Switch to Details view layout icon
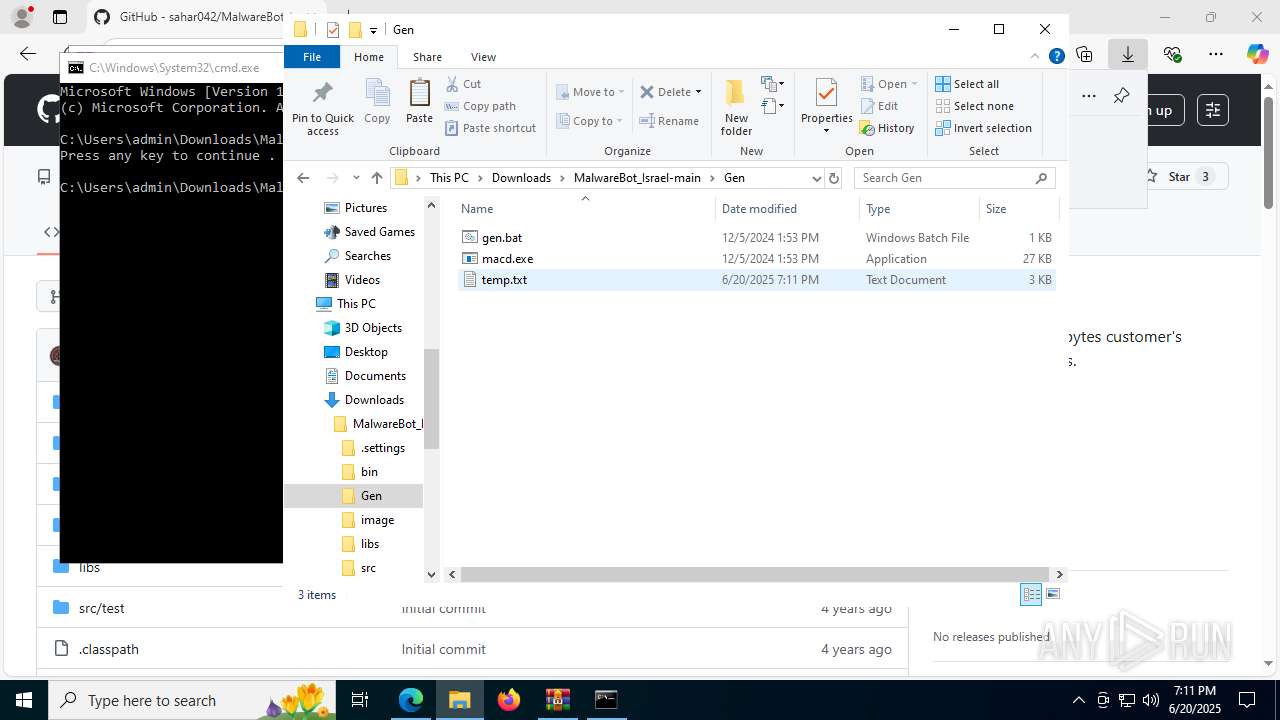 click(x=1031, y=594)
